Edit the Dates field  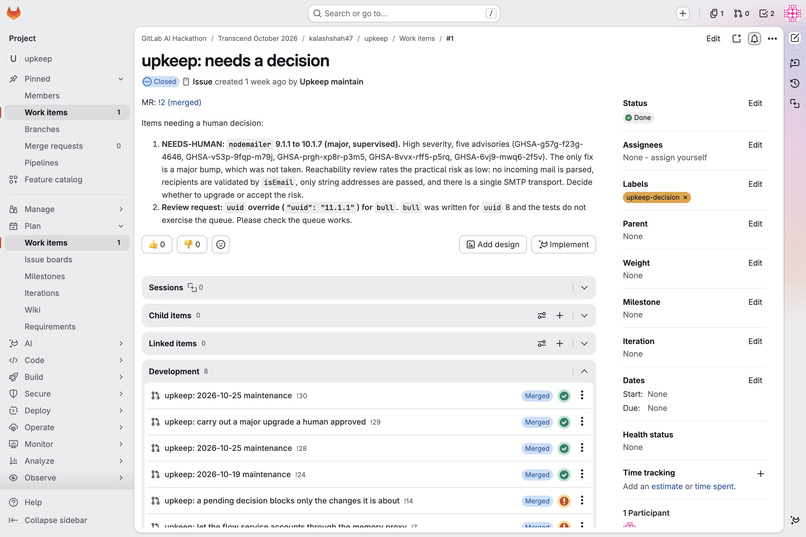point(755,380)
